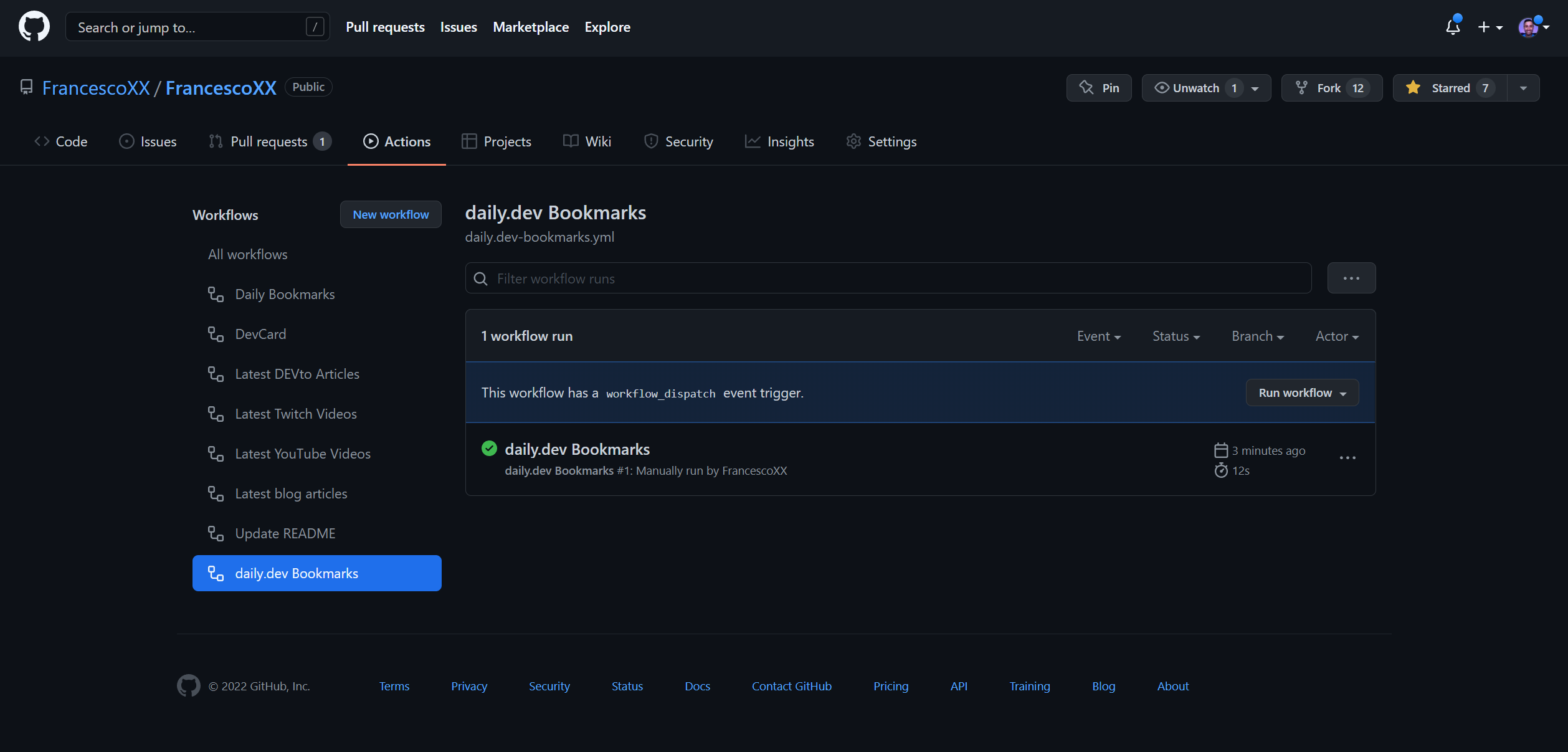Open the Projects tab

pos(497,141)
